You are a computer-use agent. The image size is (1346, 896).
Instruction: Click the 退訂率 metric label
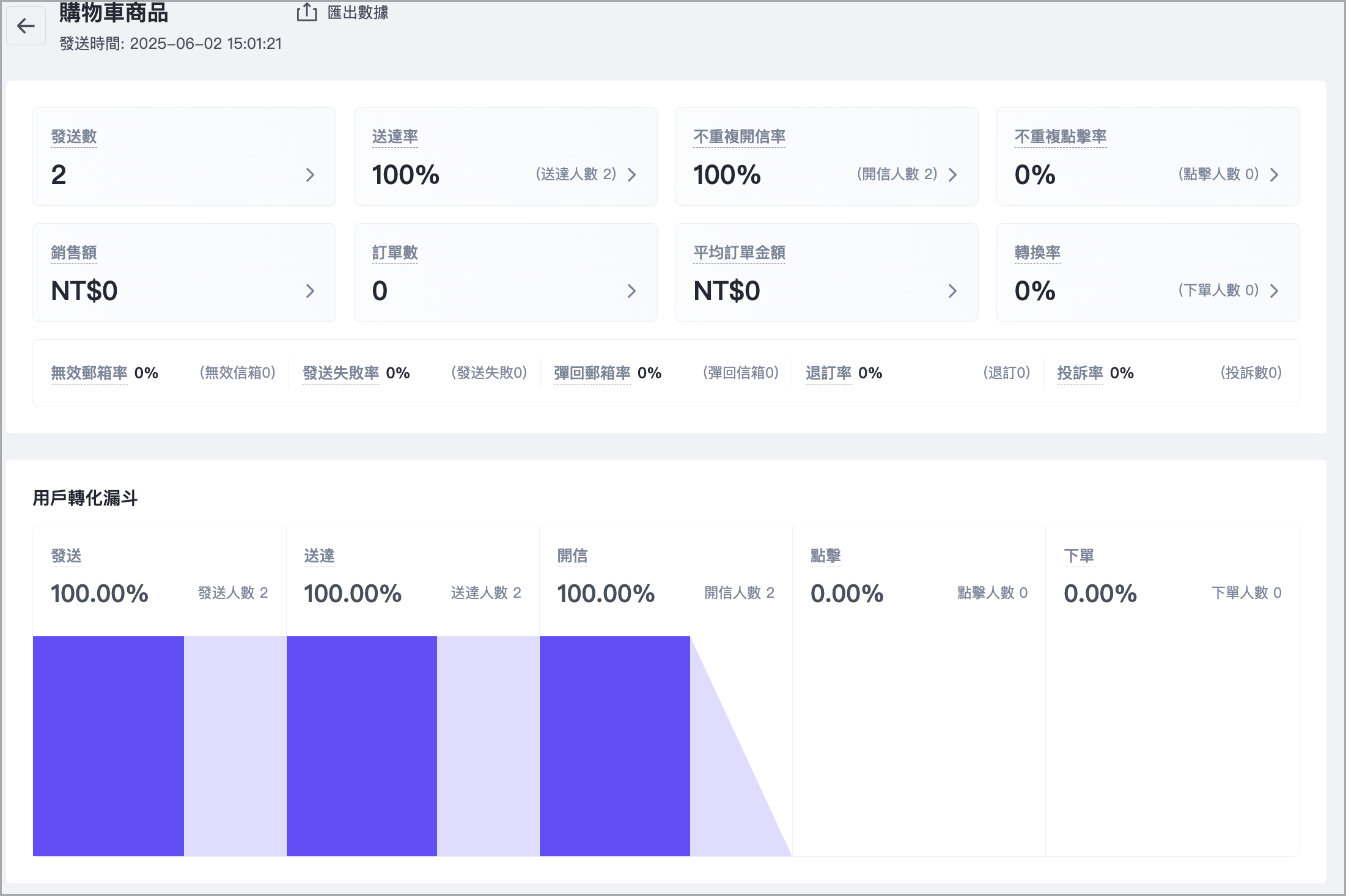click(828, 373)
